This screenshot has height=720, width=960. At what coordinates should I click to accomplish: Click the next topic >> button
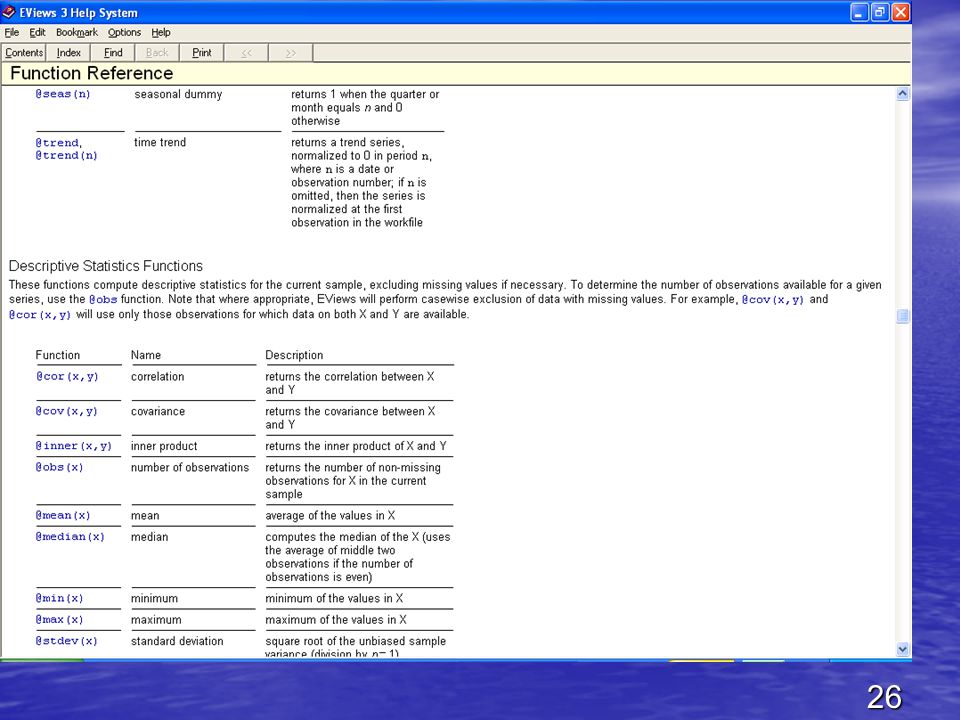(291, 53)
